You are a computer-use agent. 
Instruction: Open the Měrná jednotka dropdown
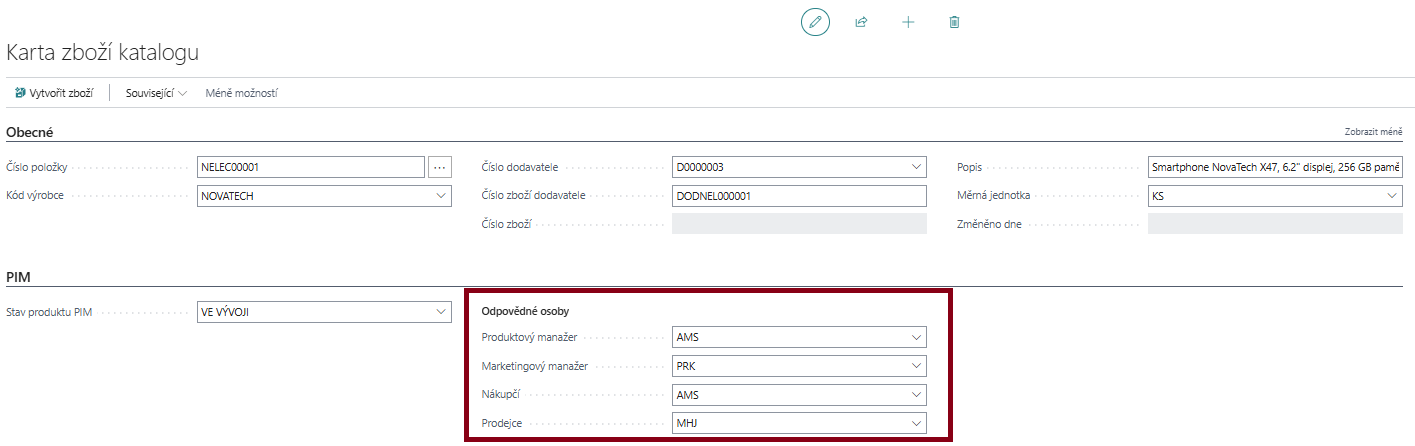coord(1392,196)
